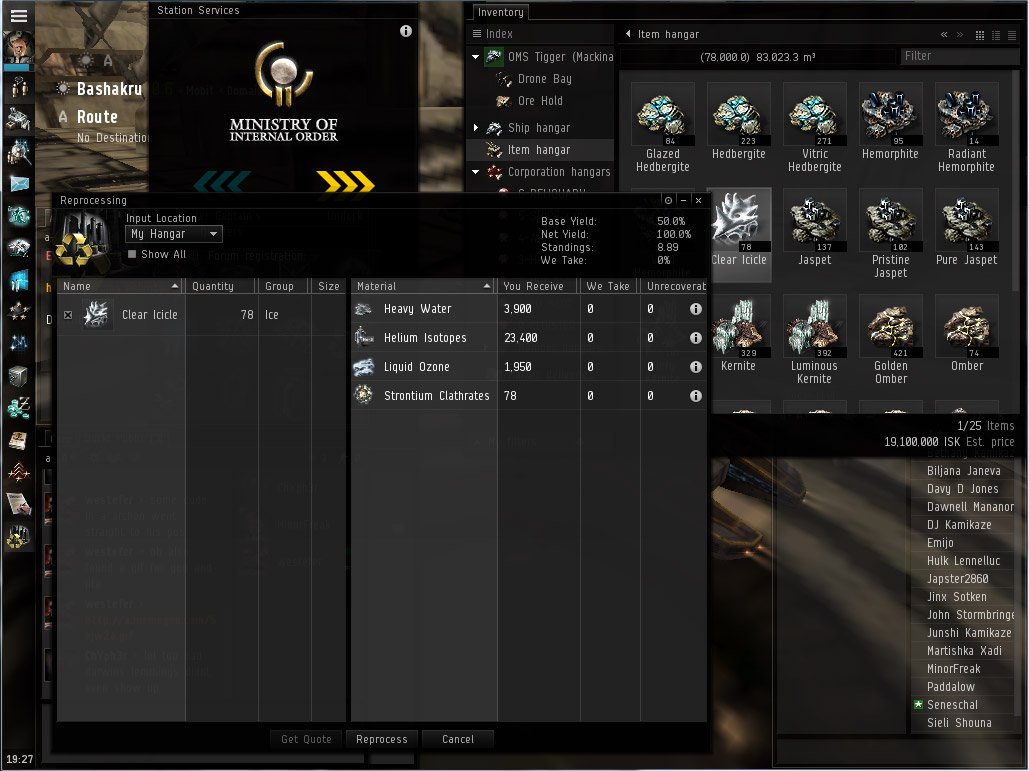Screen dimensions: 1029x771
Task: Pin the Reprocessing window
Action: tap(668, 200)
